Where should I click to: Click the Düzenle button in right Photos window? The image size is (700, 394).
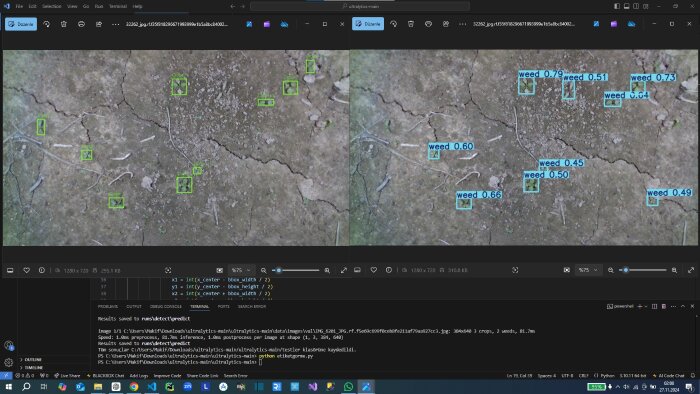click(x=368, y=24)
